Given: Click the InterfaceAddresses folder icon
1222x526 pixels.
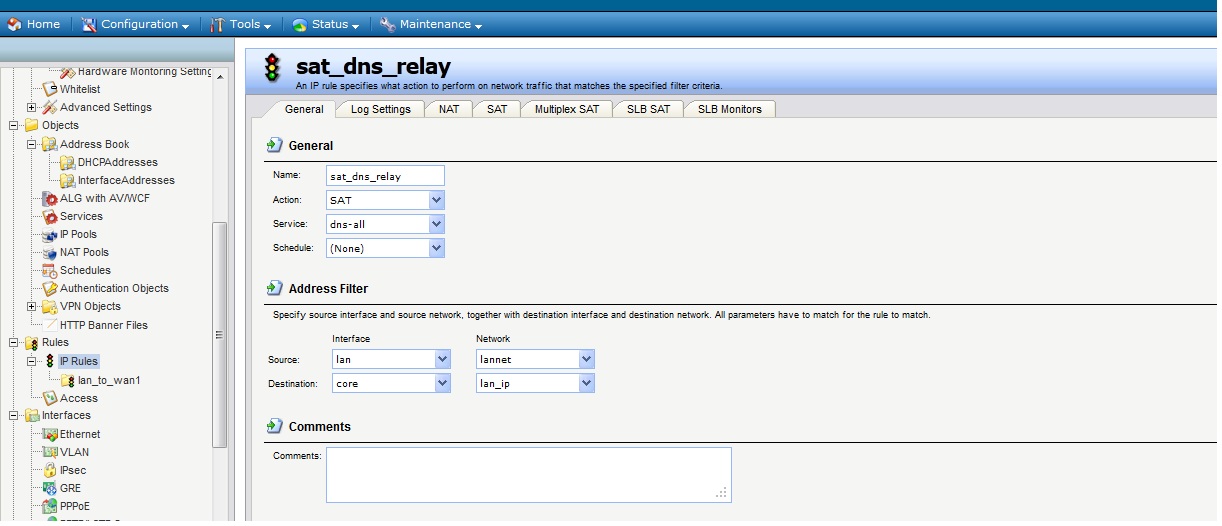Looking at the screenshot, I should pyautogui.click(x=68, y=180).
